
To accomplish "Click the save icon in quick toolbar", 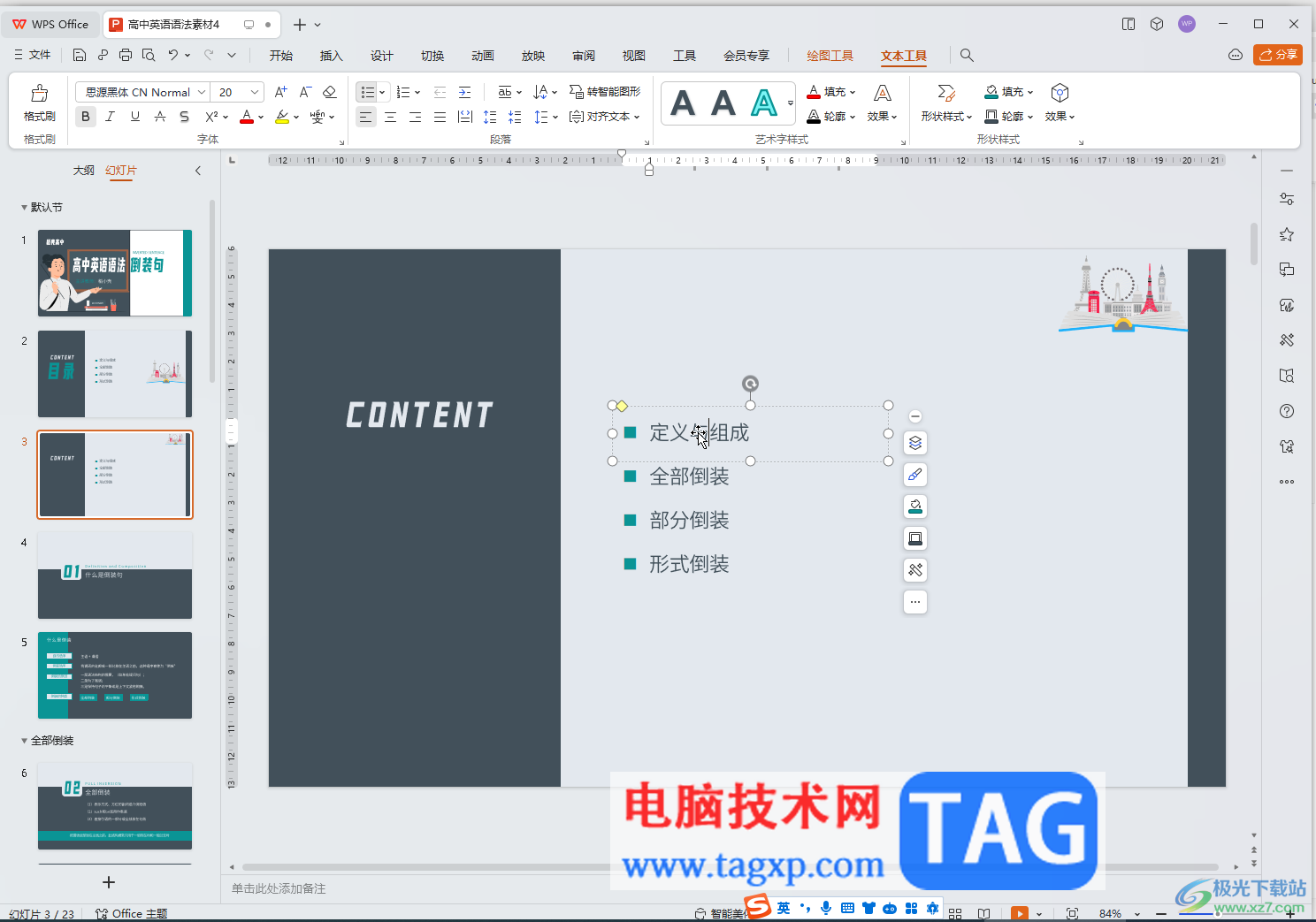I will pyautogui.click(x=80, y=55).
